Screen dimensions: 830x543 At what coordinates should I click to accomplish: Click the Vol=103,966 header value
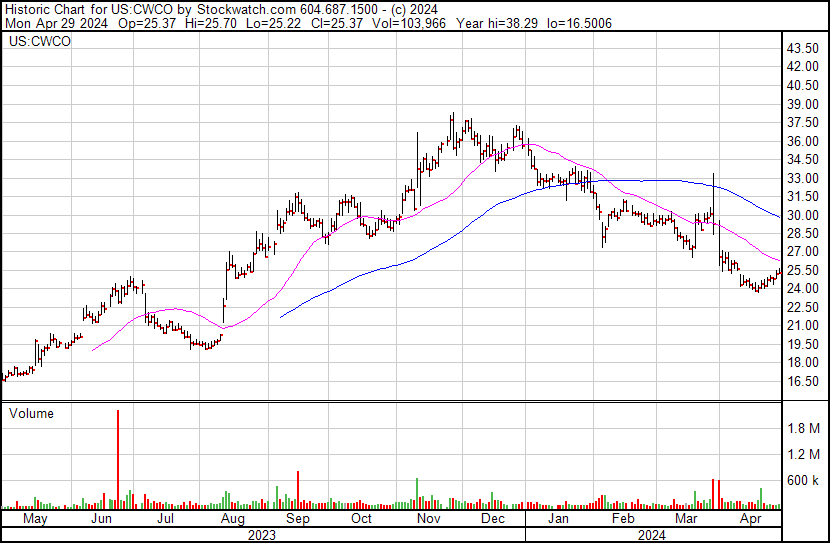pos(409,23)
